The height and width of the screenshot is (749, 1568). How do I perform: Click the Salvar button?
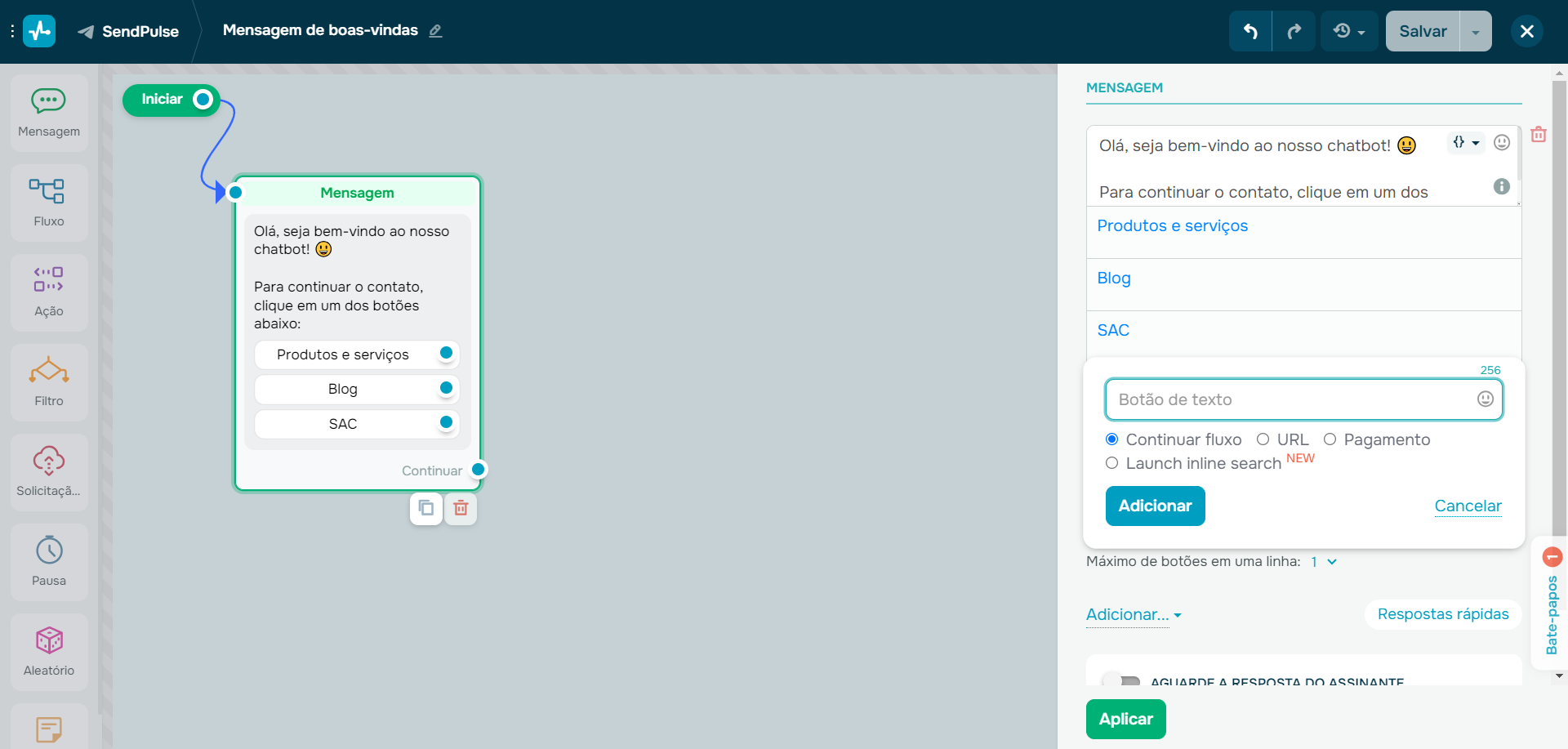(x=1423, y=31)
